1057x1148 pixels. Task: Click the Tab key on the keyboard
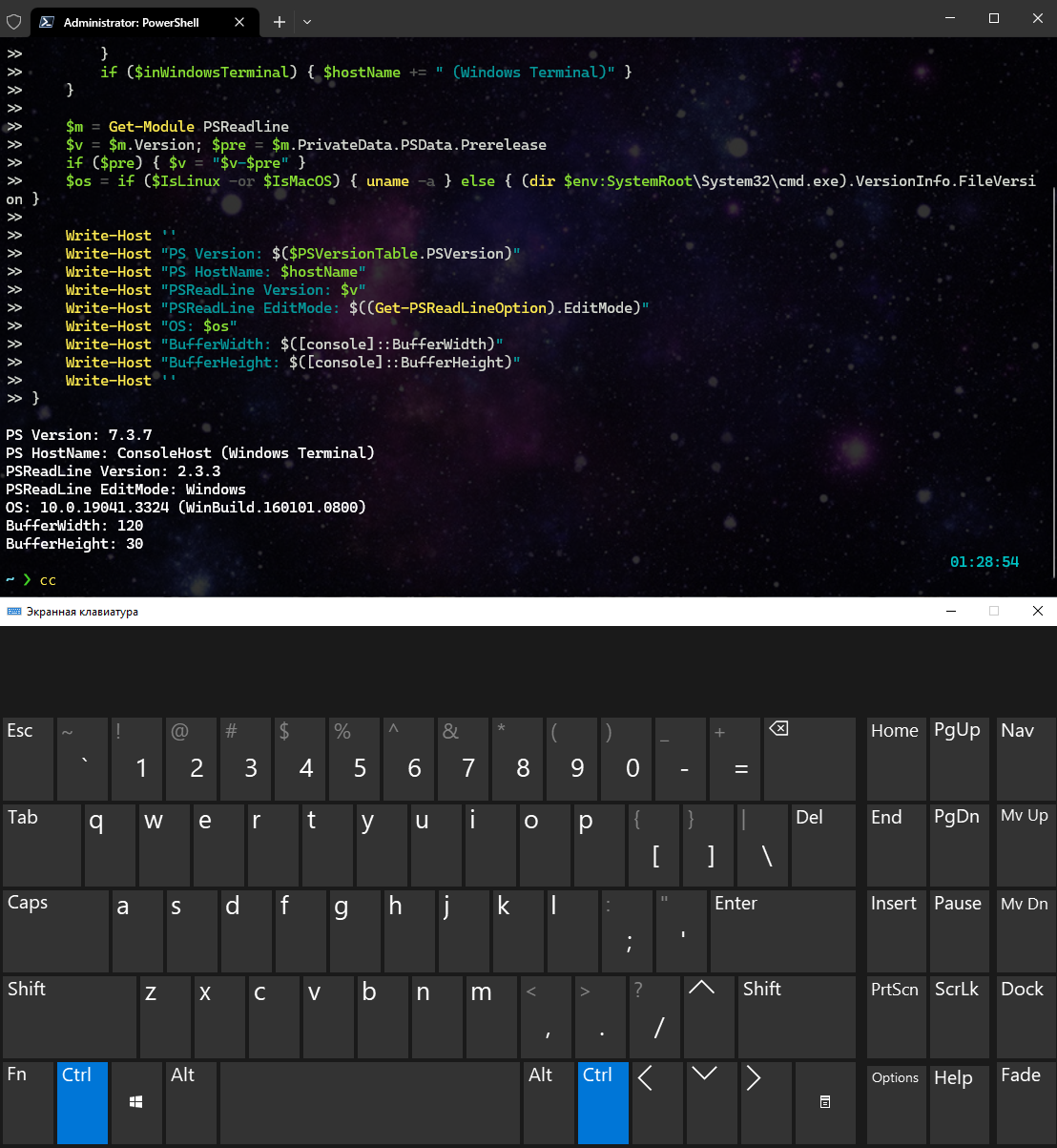point(41,845)
